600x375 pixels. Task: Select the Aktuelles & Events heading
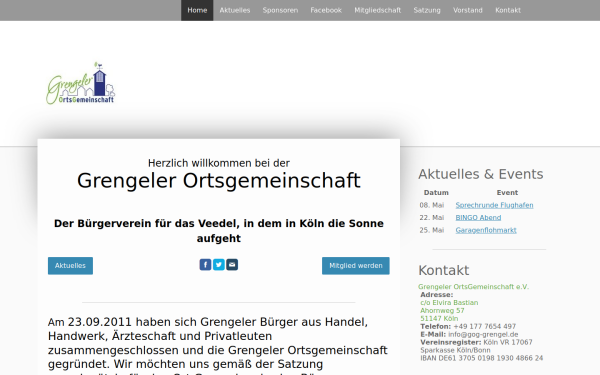point(481,174)
